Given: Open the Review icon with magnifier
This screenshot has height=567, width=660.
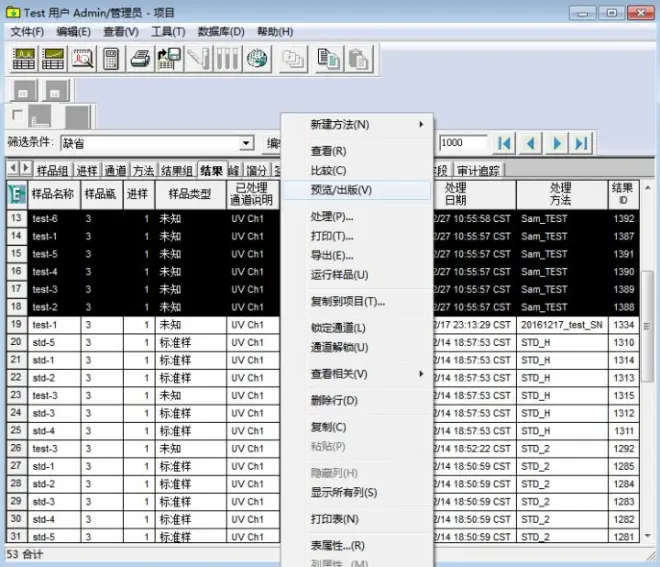Looking at the screenshot, I should (x=82, y=59).
